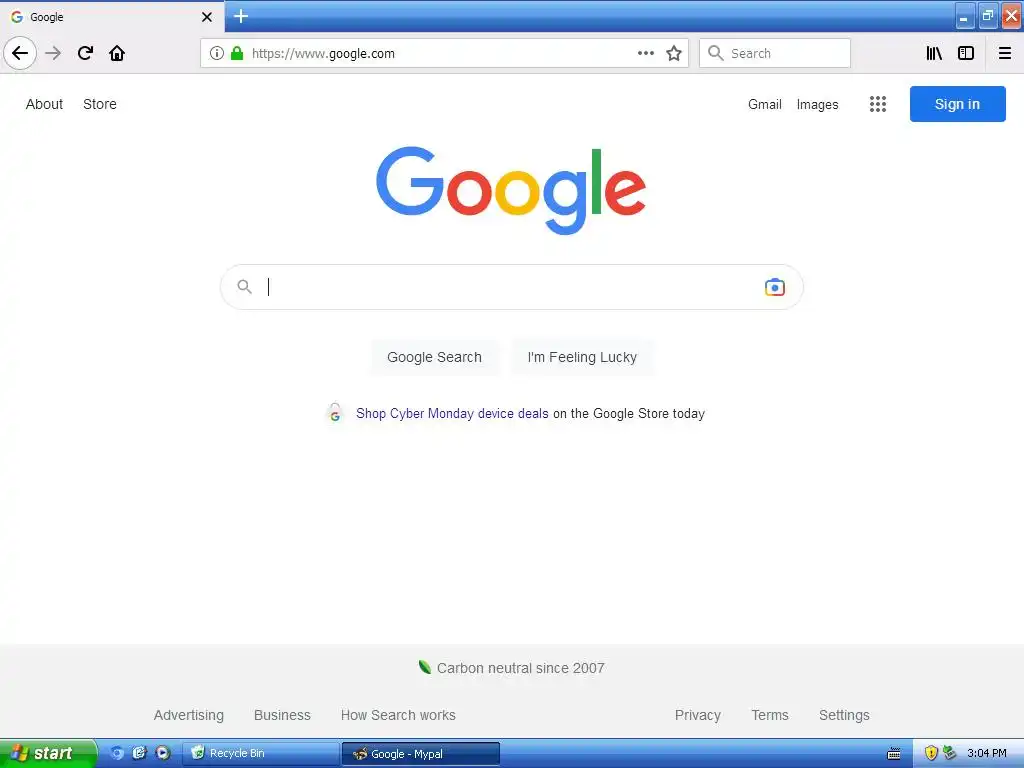Select Google - Mypal taskbar button
Screen dimensions: 1024x768
[421, 754]
